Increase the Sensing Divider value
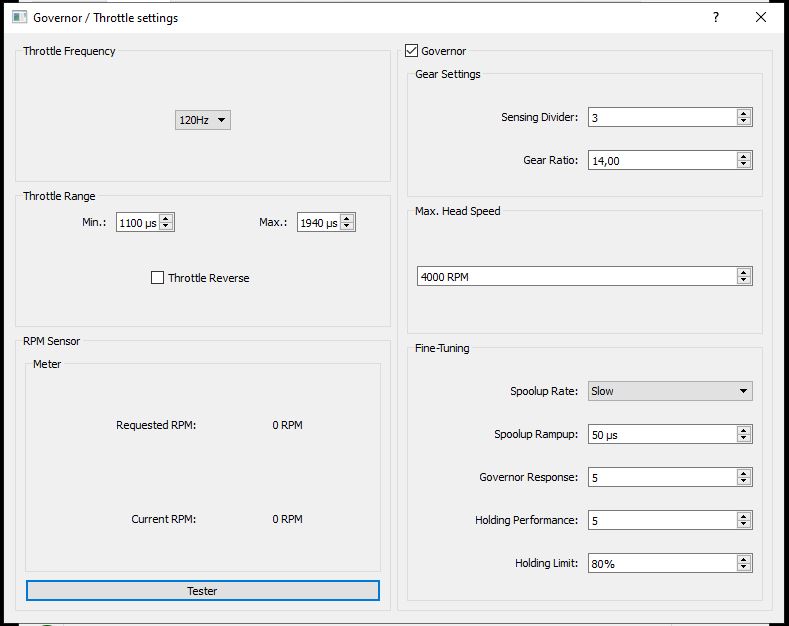The height and width of the screenshot is (626, 789). click(743, 113)
